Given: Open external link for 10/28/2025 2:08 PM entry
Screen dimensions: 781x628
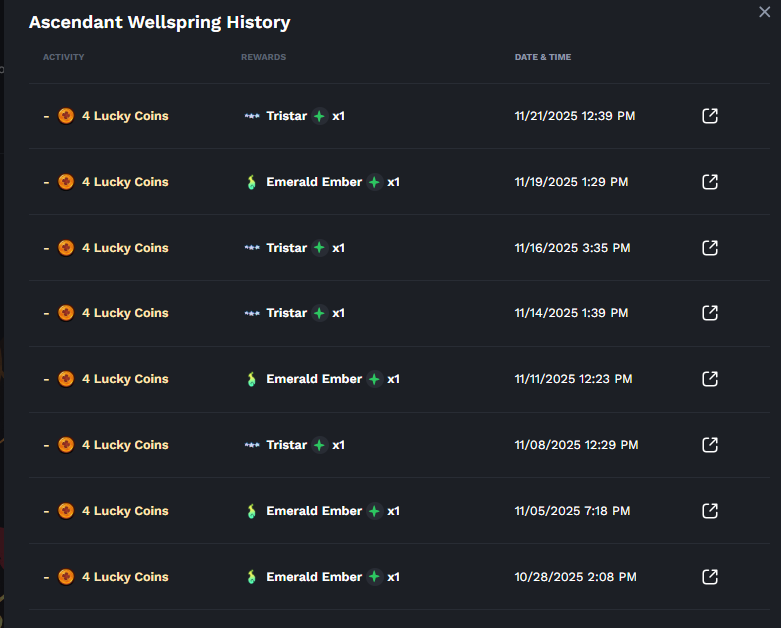Looking at the screenshot, I should point(710,577).
